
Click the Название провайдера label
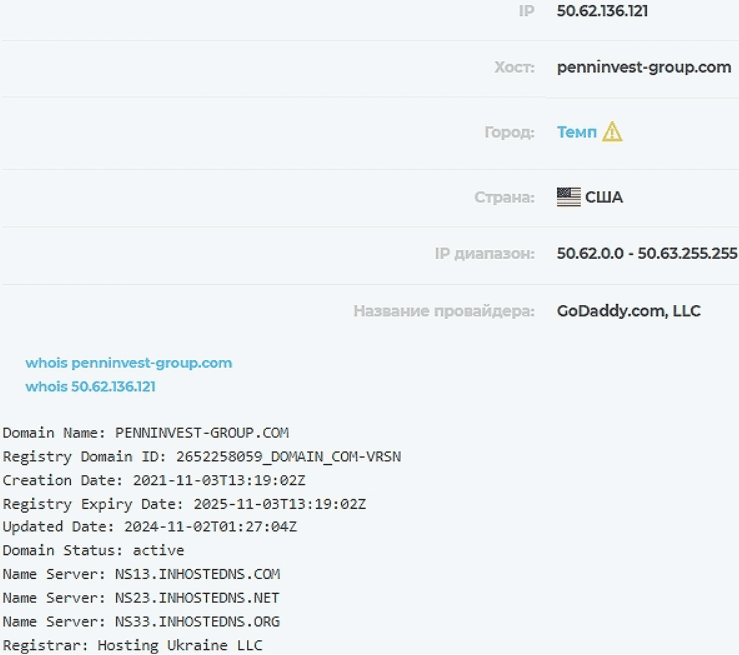(444, 311)
